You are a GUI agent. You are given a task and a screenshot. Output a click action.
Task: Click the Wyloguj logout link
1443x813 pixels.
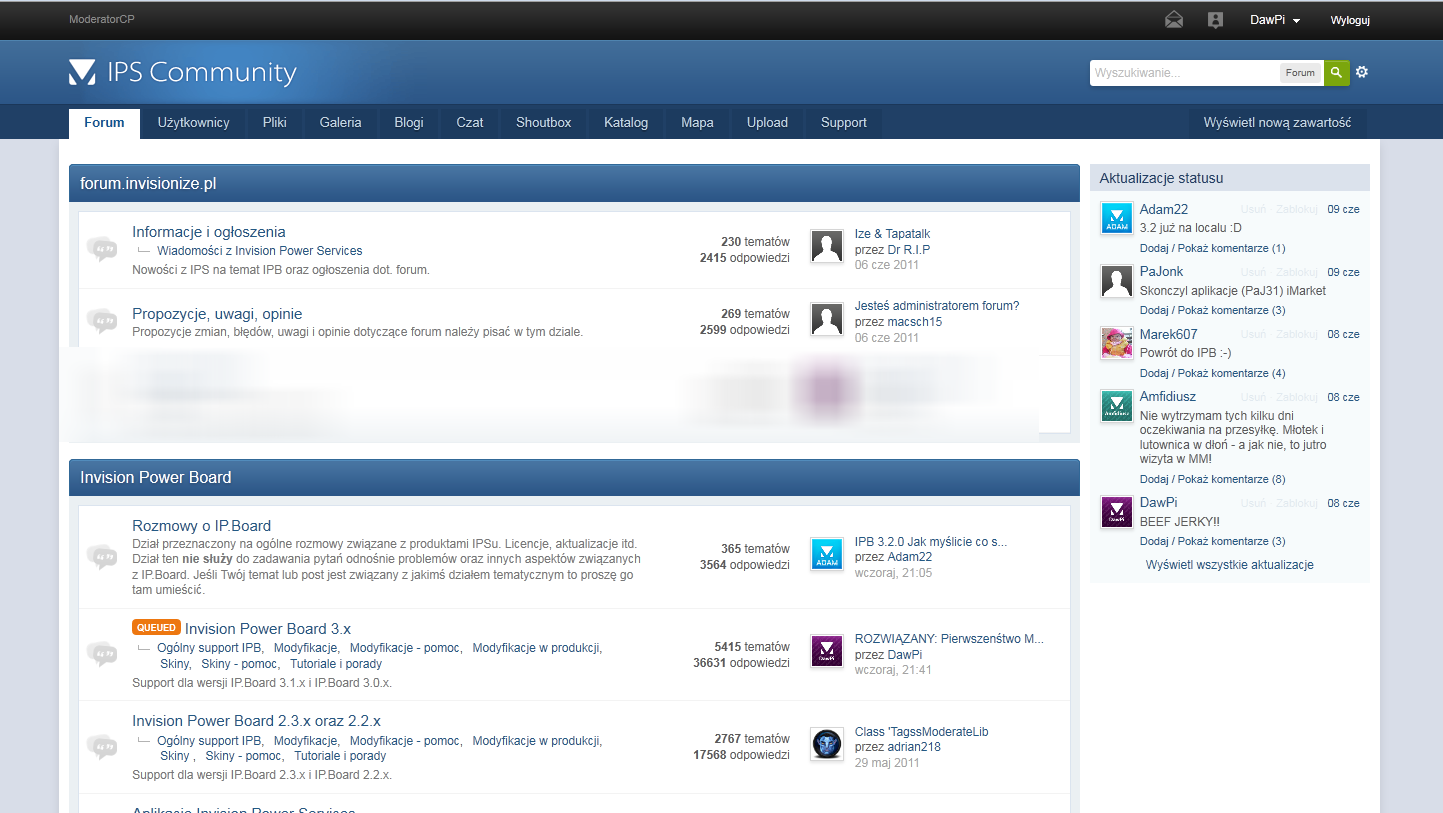coord(1349,20)
